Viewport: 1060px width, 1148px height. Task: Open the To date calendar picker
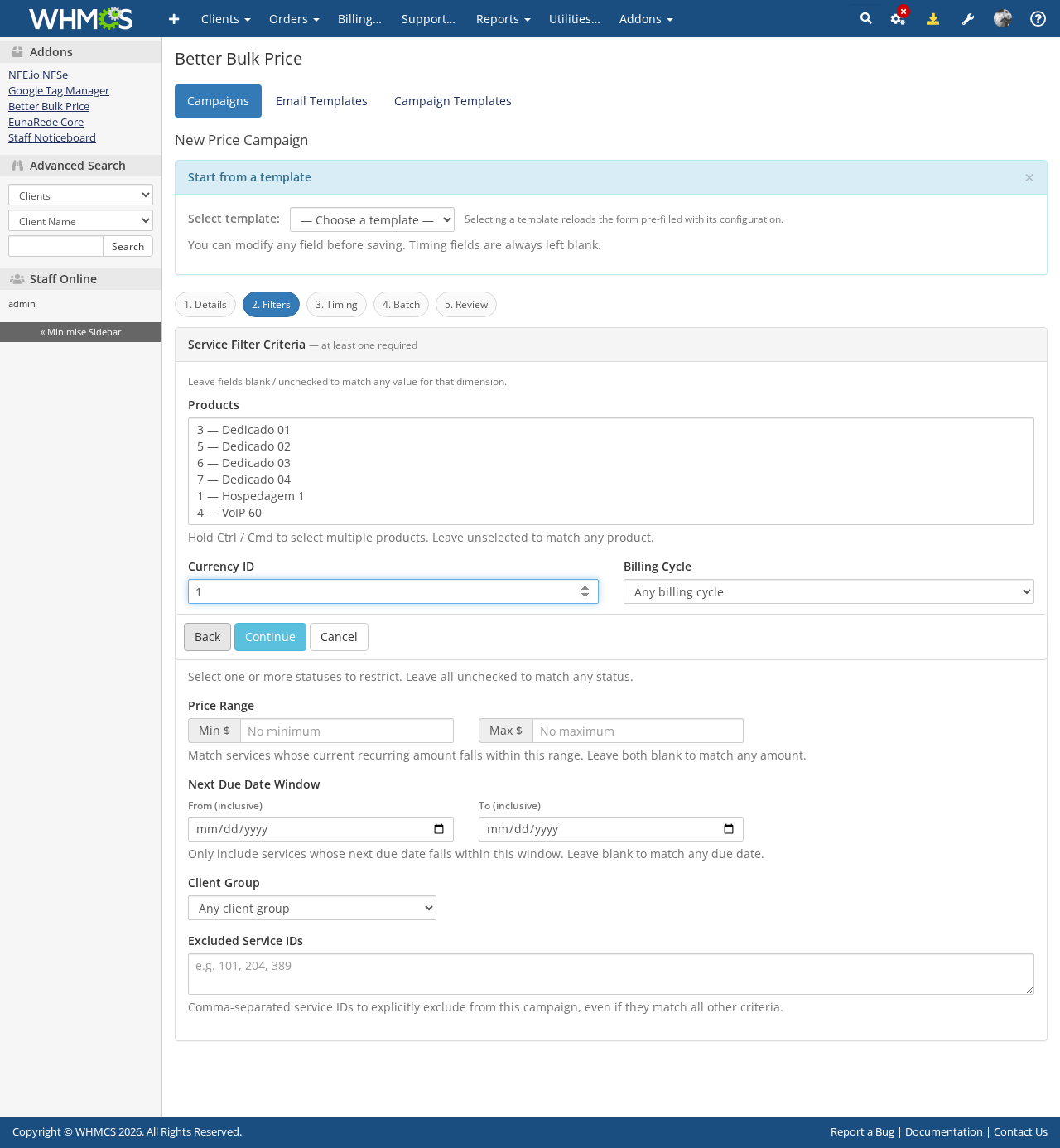(729, 828)
